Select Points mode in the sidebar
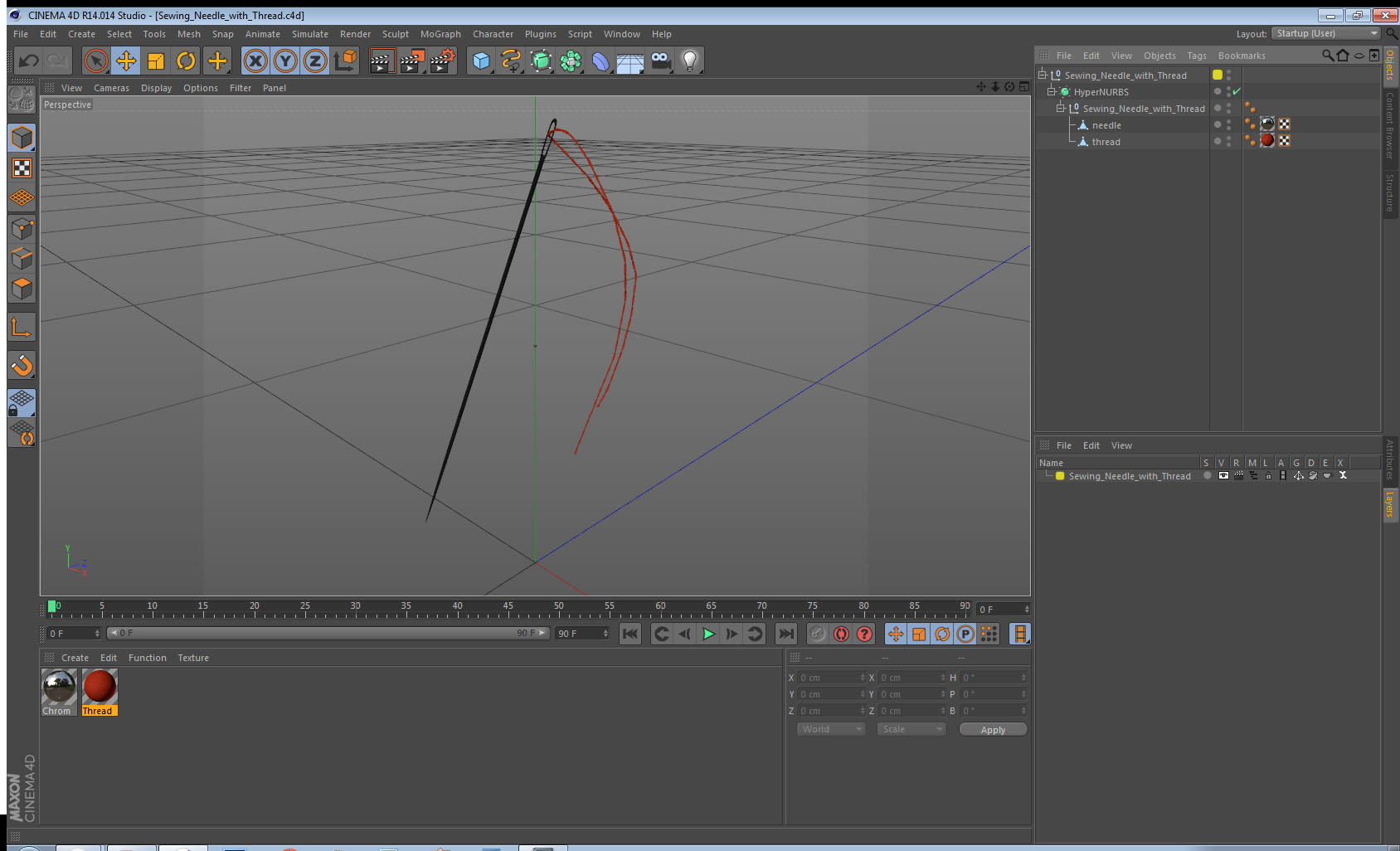The width and height of the screenshot is (1400, 851). click(22, 228)
